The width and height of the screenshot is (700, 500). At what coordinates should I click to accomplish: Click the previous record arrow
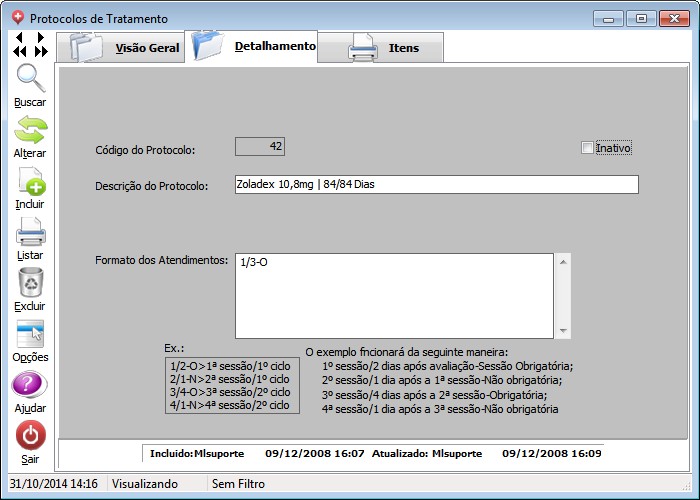20,37
